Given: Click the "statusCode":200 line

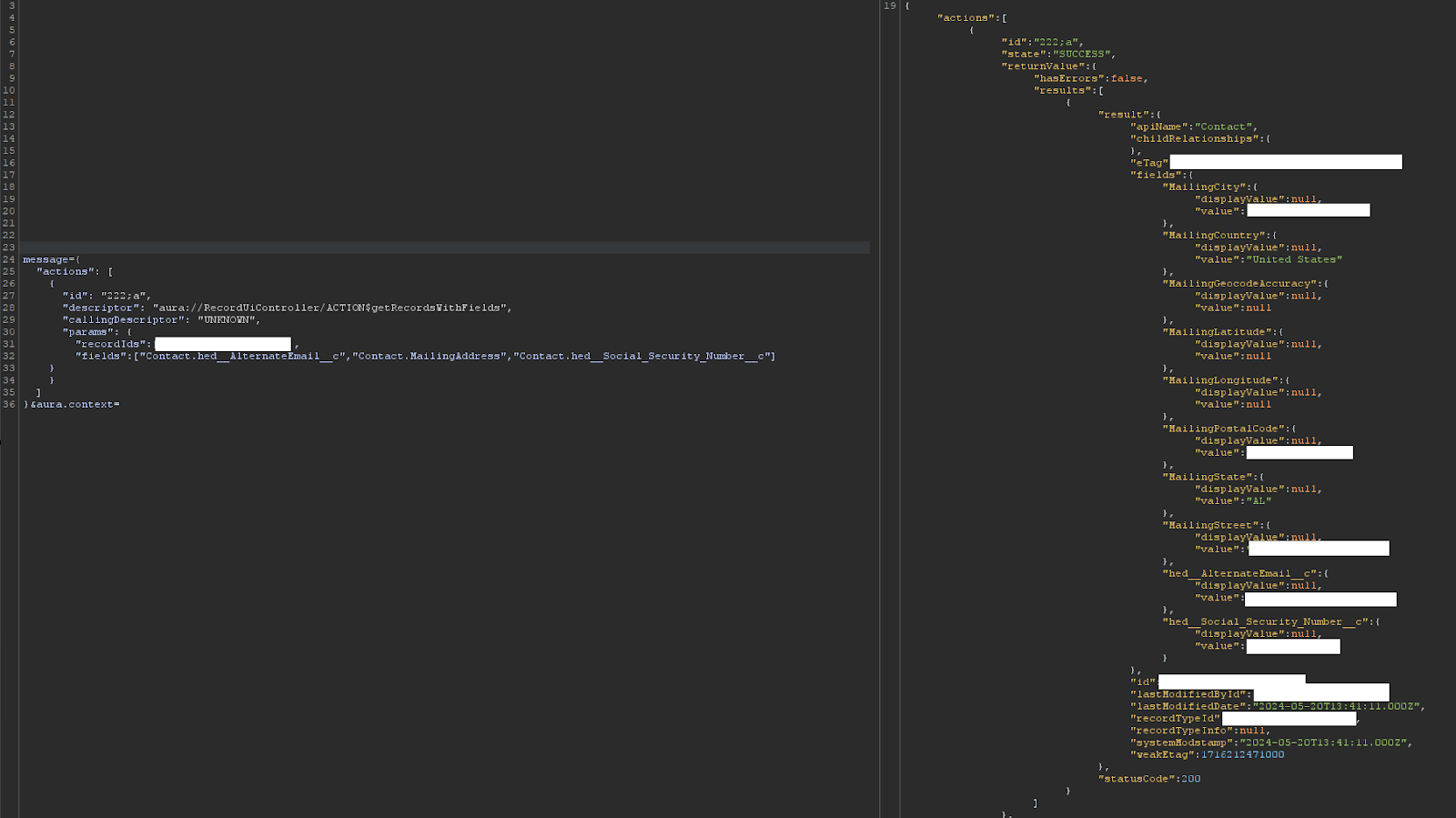Looking at the screenshot, I should [x=1149, y=779].
